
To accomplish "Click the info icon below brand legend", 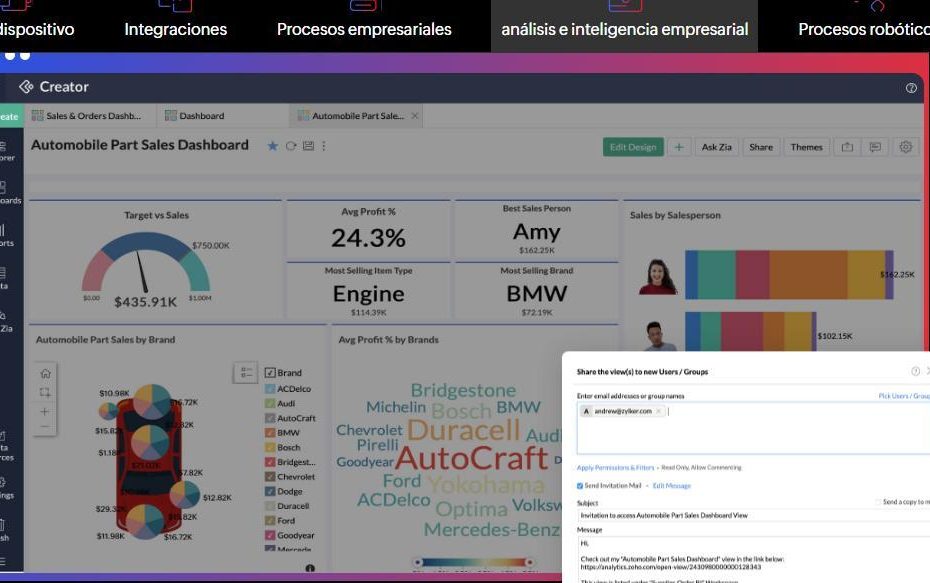I will coord(310,568).
